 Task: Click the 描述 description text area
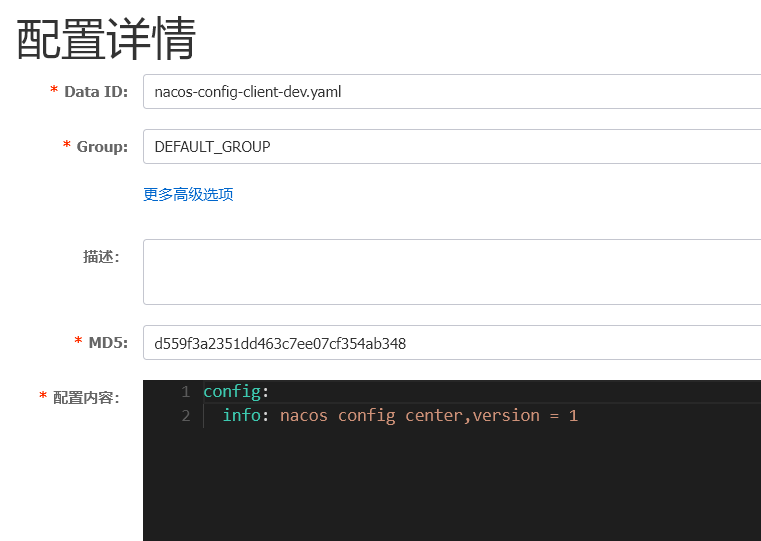pyautogui.click(x=452, y=272)
